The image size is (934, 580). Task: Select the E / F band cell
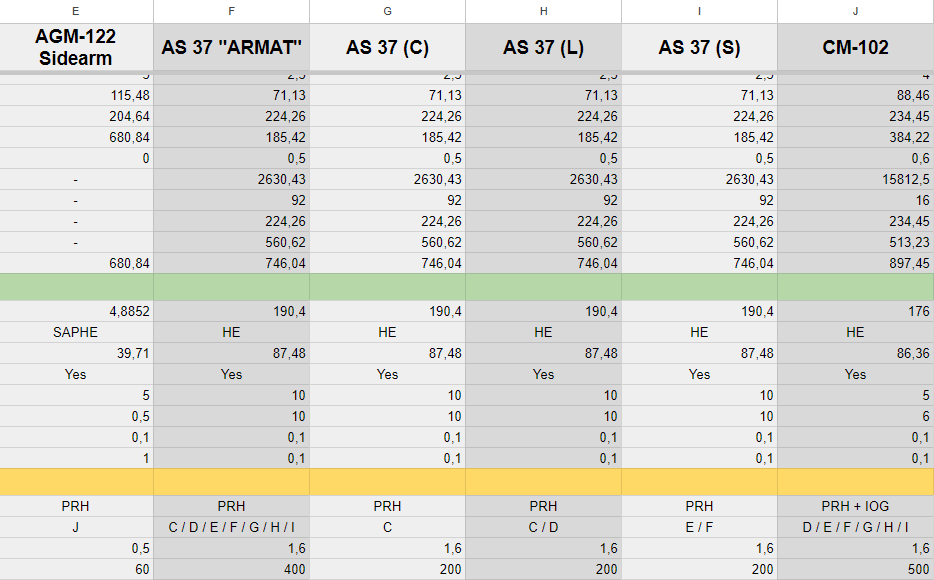[699, 527]
